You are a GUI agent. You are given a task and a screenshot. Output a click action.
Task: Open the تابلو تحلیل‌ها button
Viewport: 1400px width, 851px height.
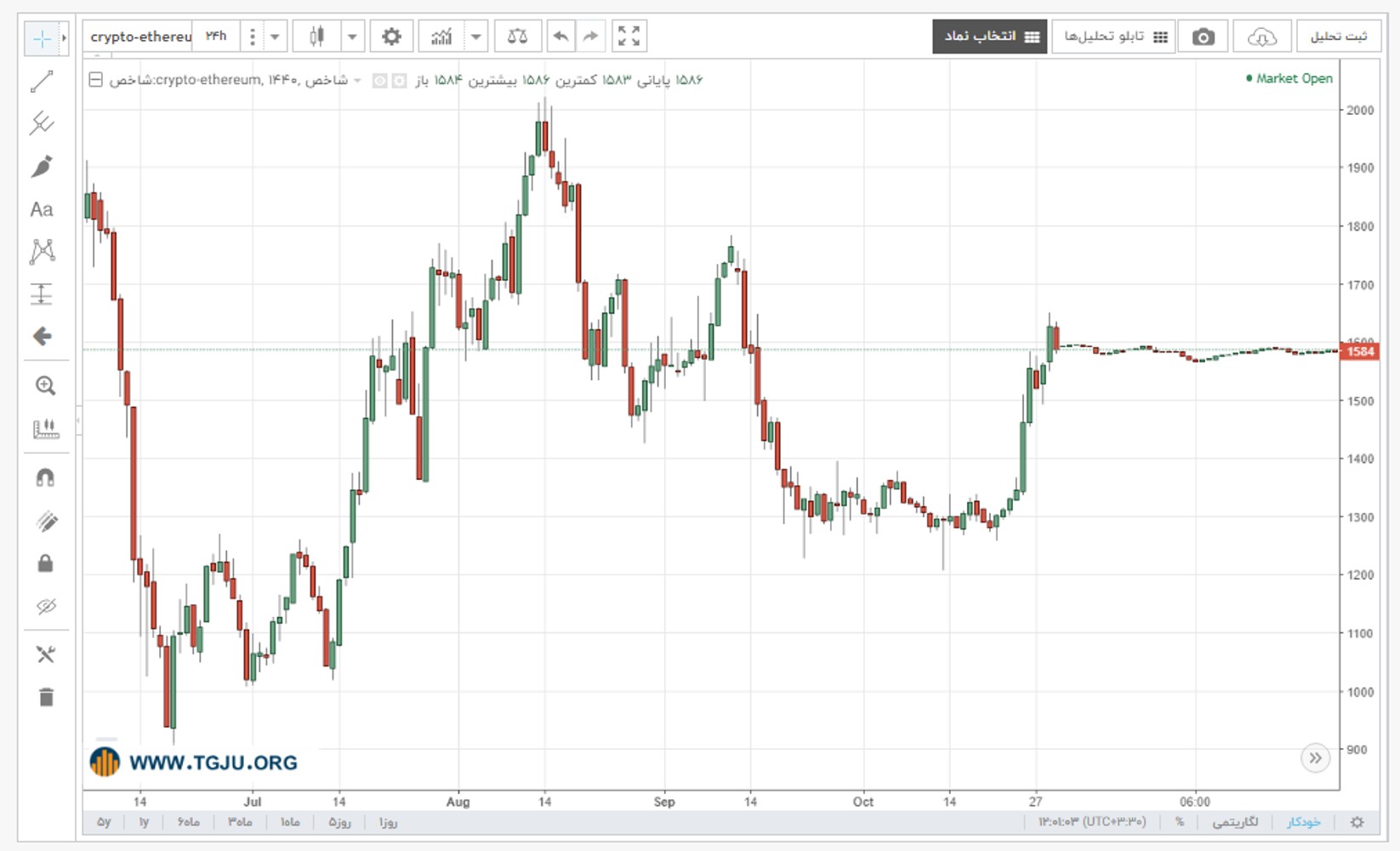[1114, 37]
